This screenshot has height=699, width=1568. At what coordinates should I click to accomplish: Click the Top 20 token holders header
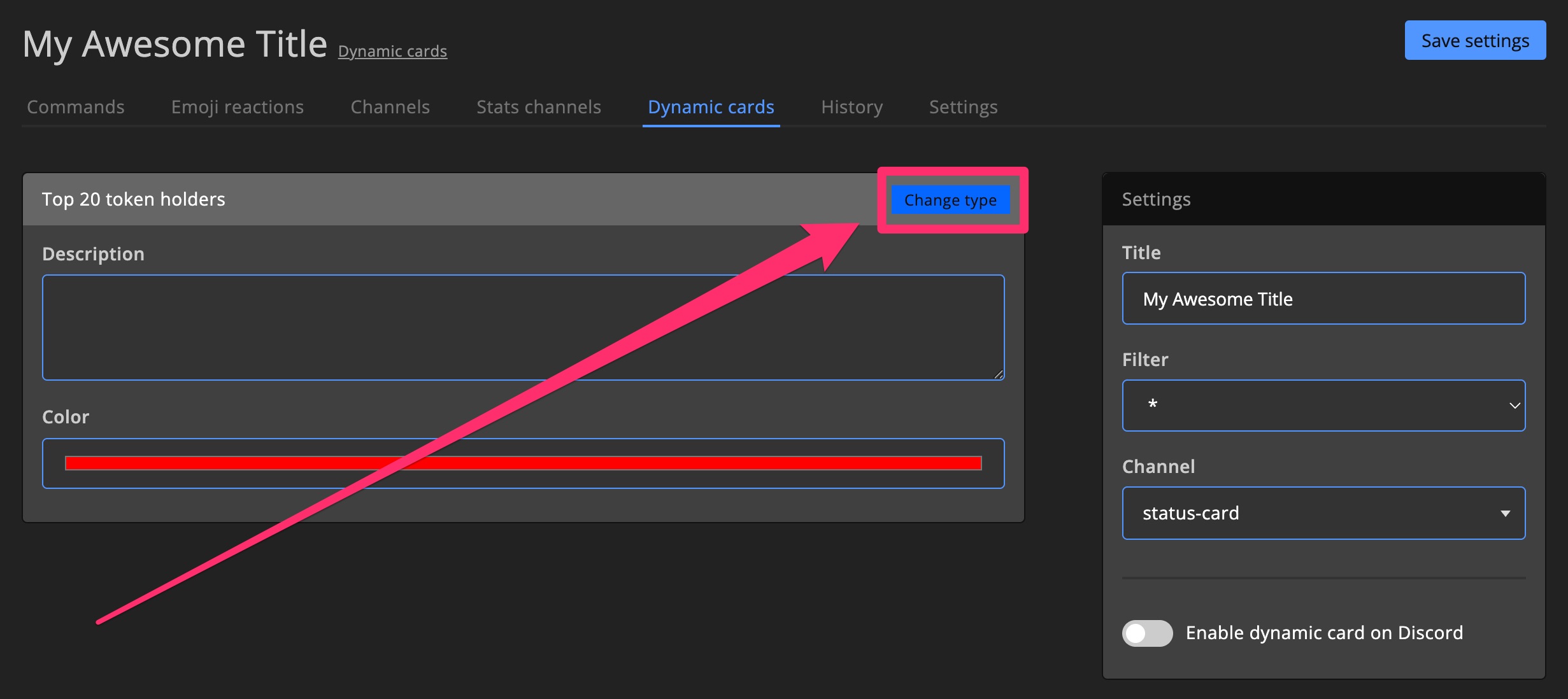pos(134,199)
